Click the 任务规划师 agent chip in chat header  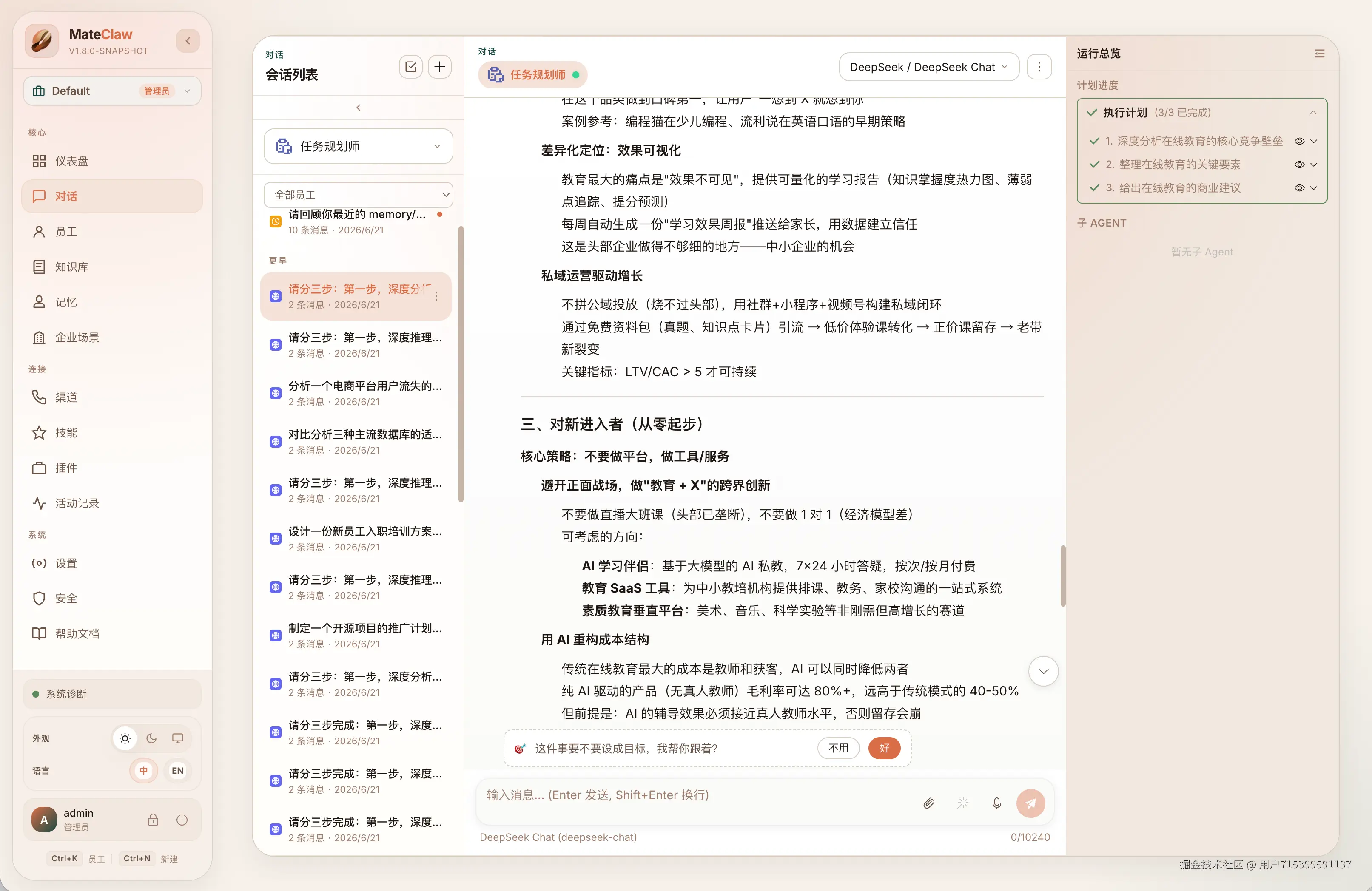point(532,75)
